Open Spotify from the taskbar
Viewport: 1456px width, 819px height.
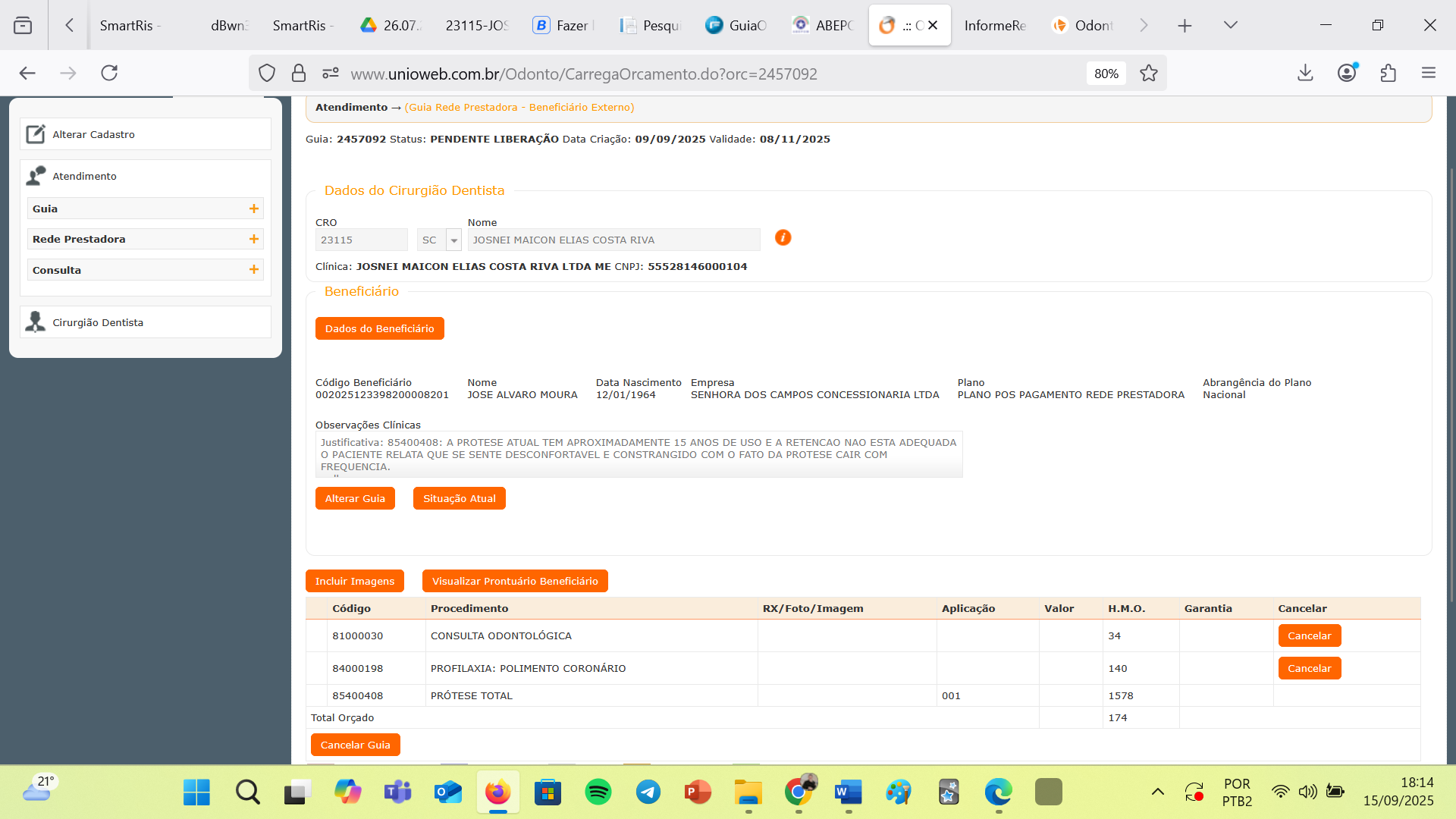(x=598, y=792)
